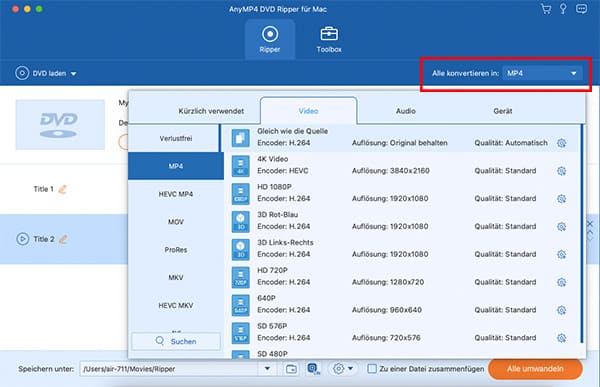Click Auflösung: 1280x720 text

point(388,282)
